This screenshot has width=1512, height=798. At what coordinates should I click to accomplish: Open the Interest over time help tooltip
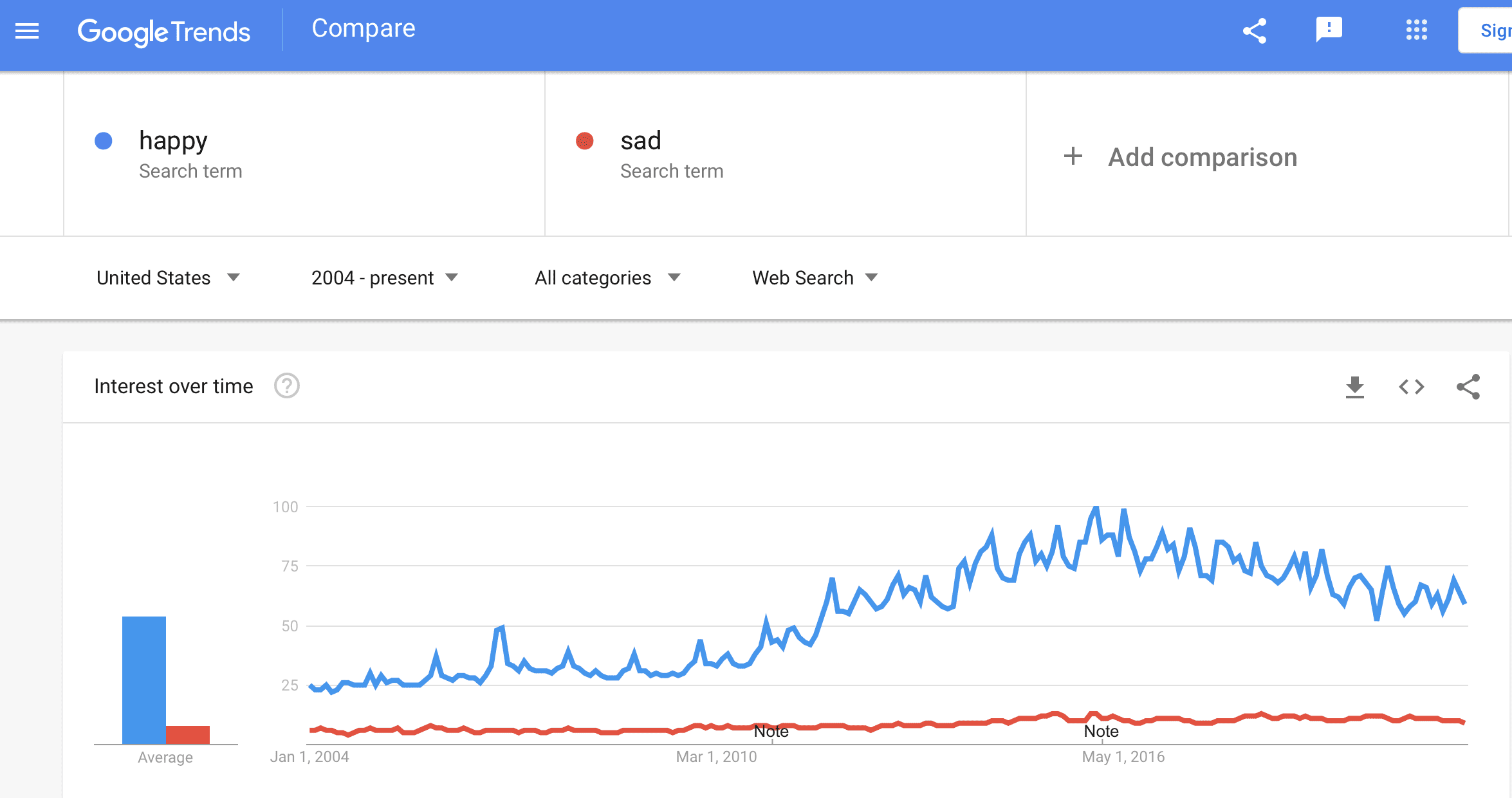pos(287,386)
